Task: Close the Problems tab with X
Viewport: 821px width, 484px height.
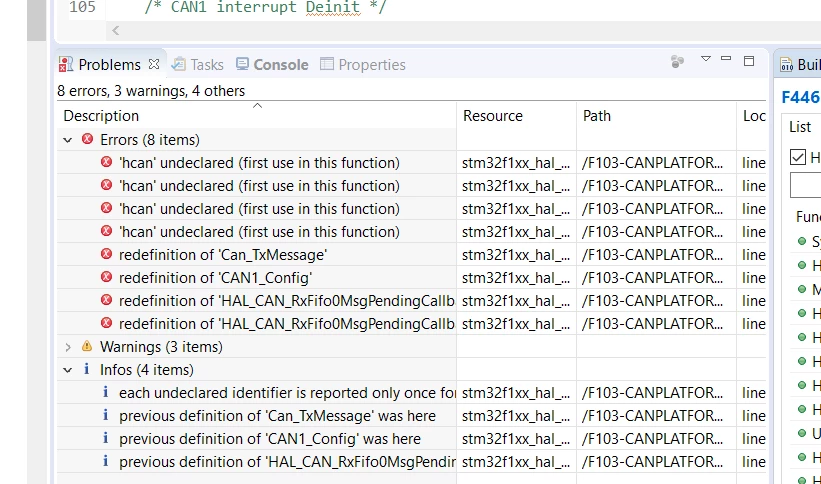Action: click(153, 64)
